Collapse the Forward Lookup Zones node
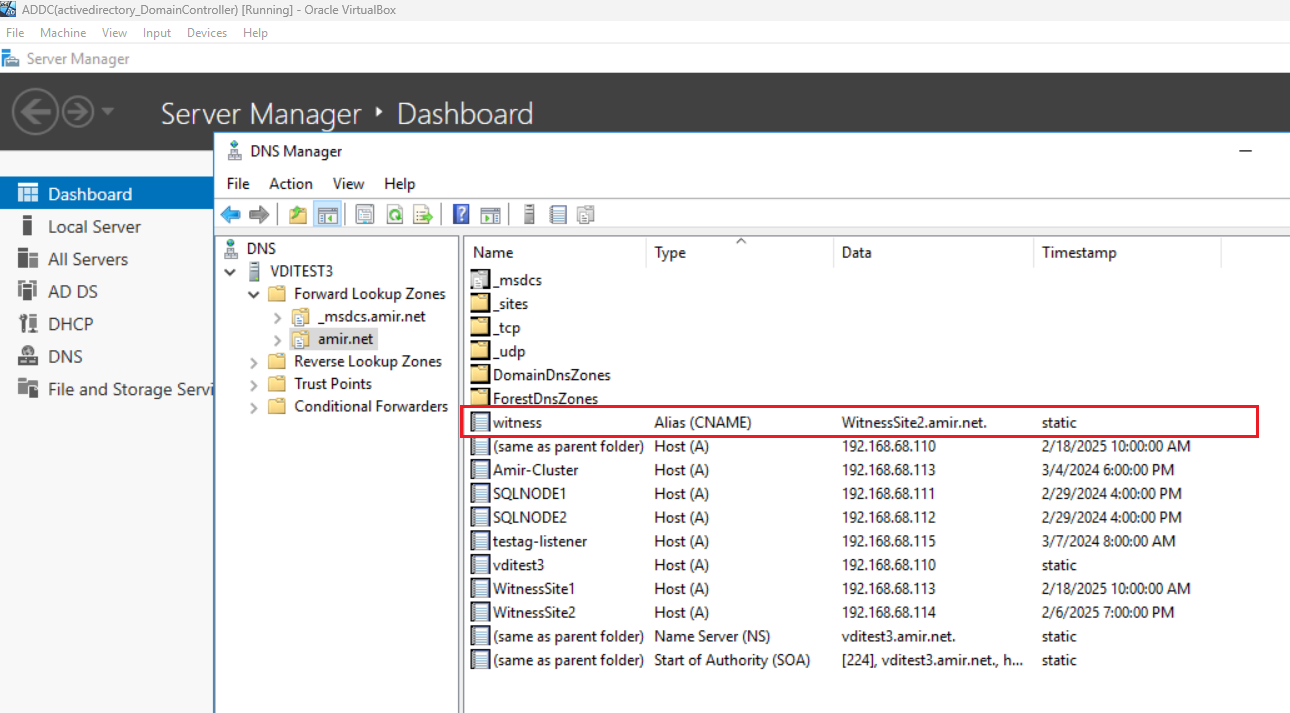 pyautogui.click(x=254, y=294)
